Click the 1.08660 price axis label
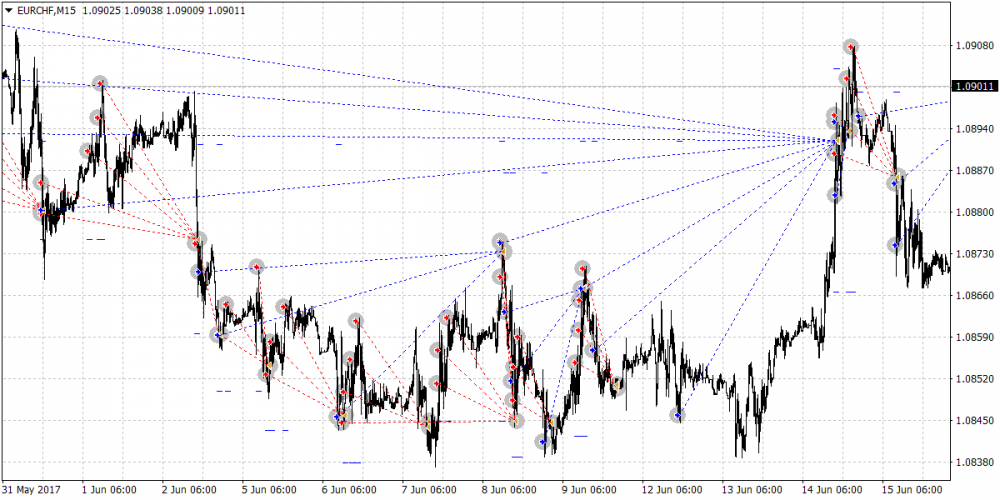The image size is (1000, 500). click(973, 296)
